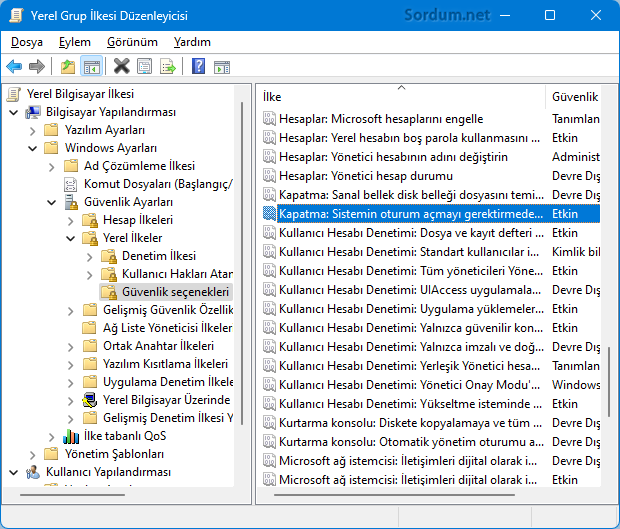Screen dimensions: 620x529
Task: Select Gelişmiş Denetim İlkesi Y... folder in tree
Action: click(168, 418)
